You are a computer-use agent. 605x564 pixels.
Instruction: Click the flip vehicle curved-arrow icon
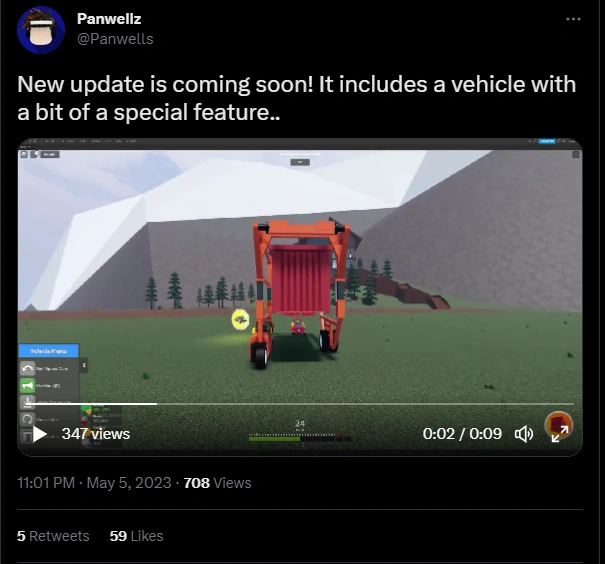point(27,368)
